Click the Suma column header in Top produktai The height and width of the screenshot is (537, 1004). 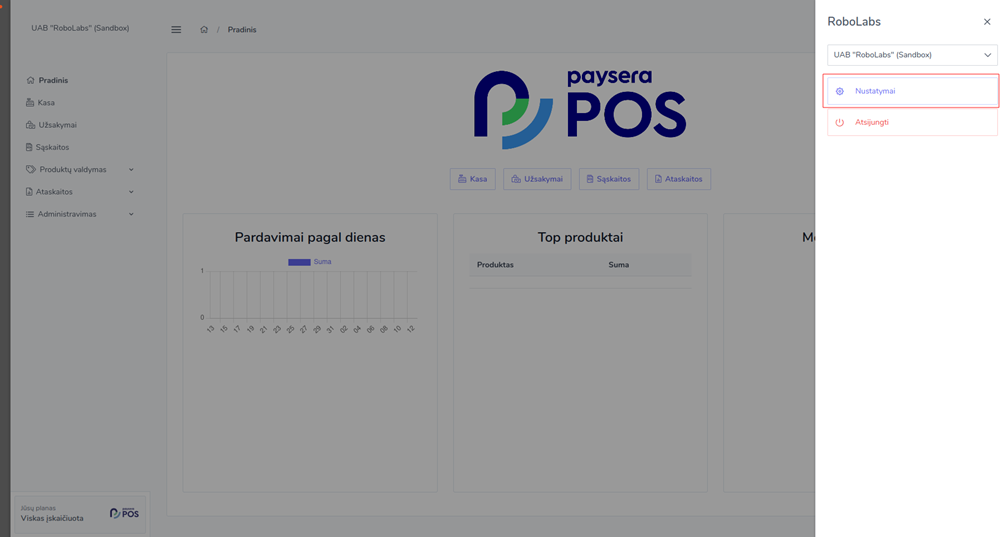(619, 265)
